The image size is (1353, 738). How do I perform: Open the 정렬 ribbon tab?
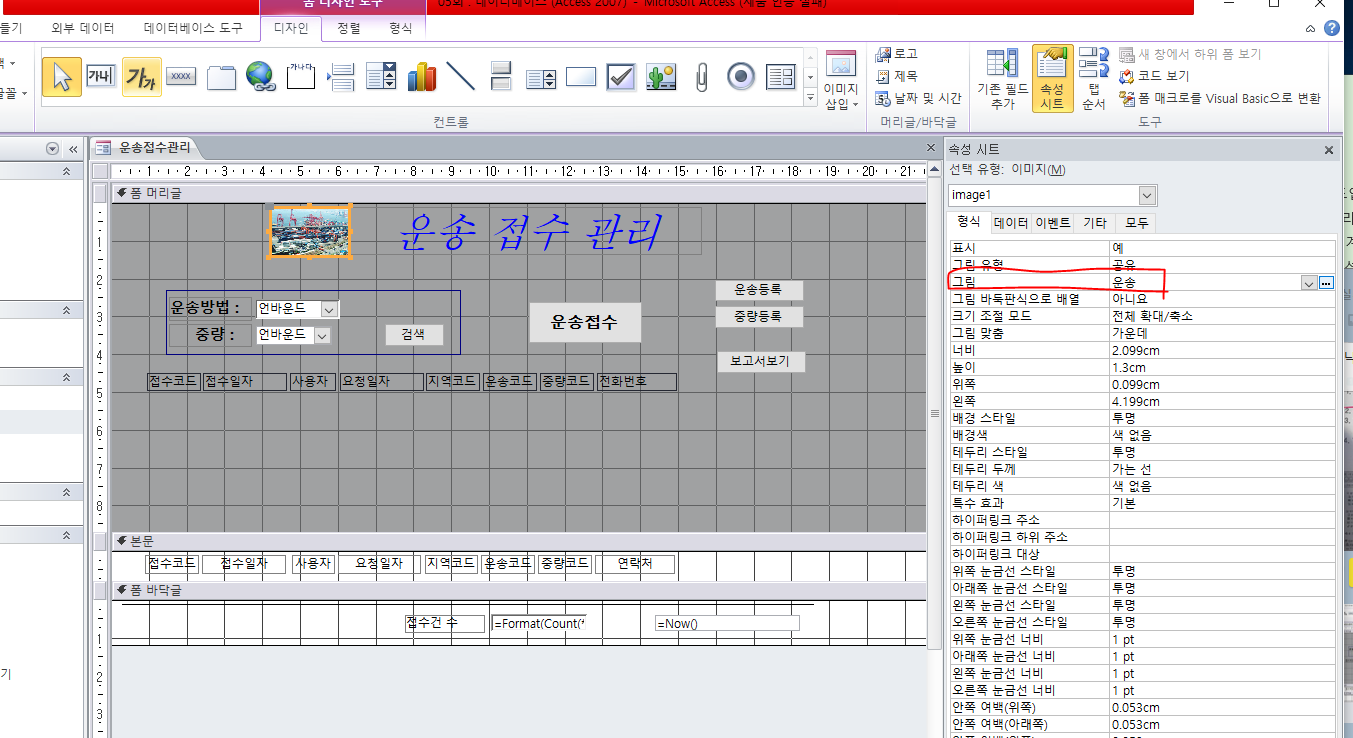[x=349, y=28]
